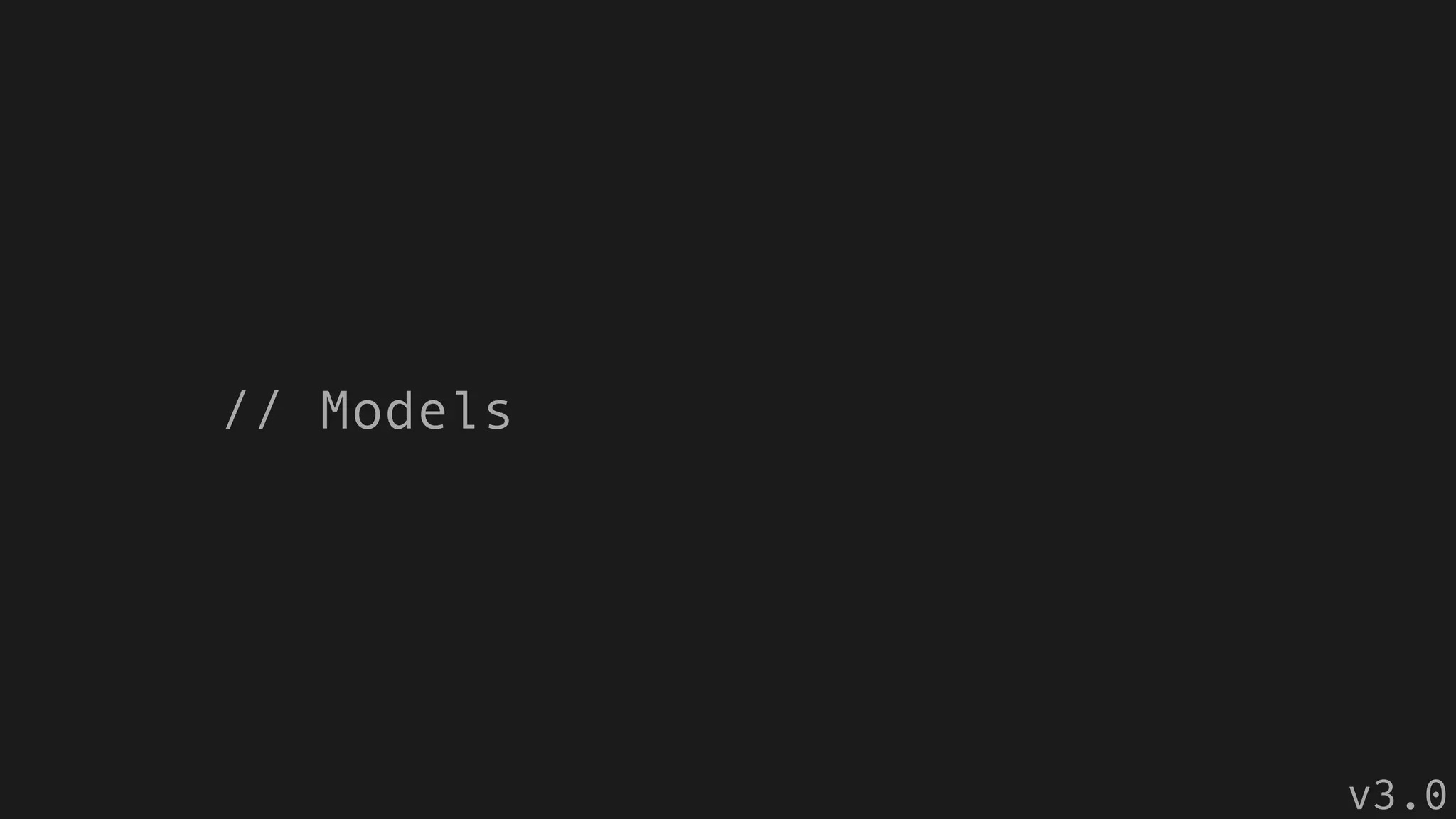Click the letter o in Models
The height and width of the screenshot is (819, 1456).
(368, 415)
